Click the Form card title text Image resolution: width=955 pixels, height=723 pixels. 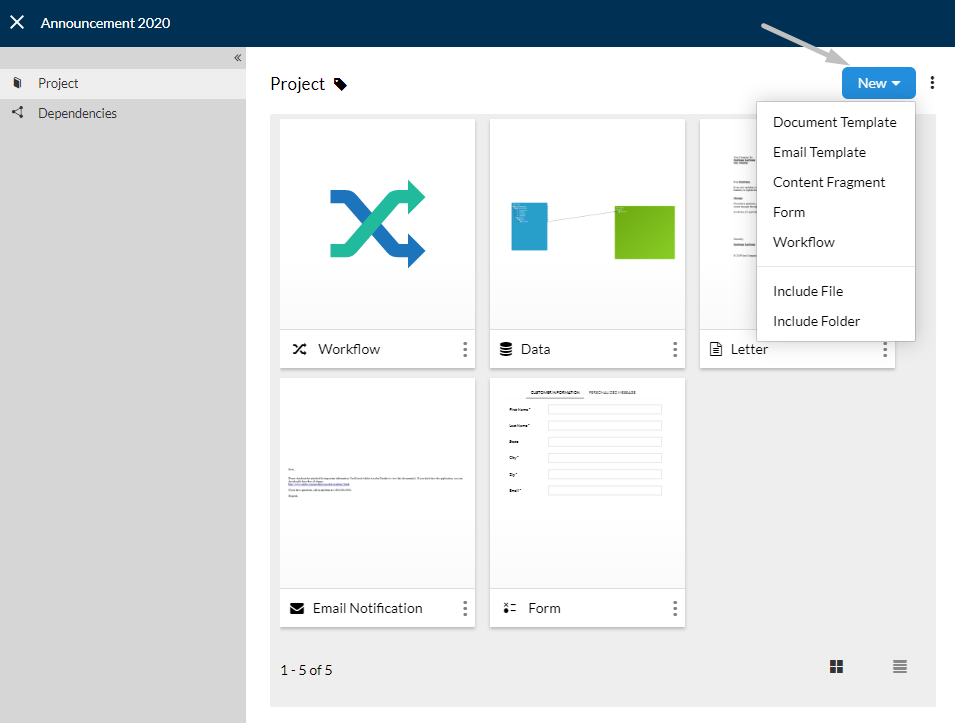(544, 608)
